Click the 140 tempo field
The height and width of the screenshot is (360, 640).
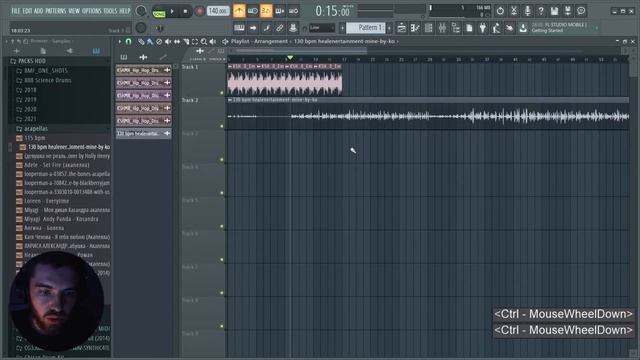click(218, 11)
